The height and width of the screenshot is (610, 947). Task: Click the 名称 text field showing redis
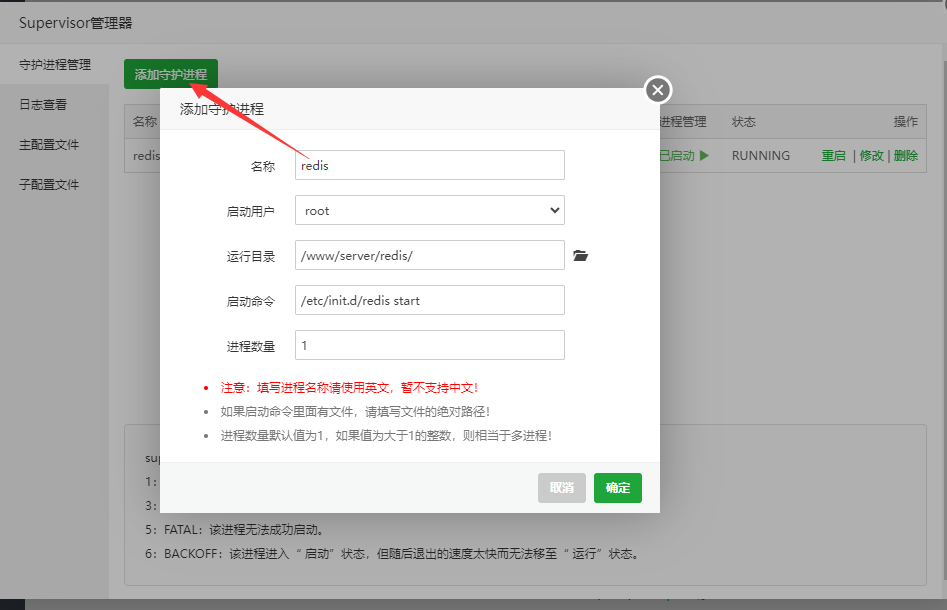(429, 165)
